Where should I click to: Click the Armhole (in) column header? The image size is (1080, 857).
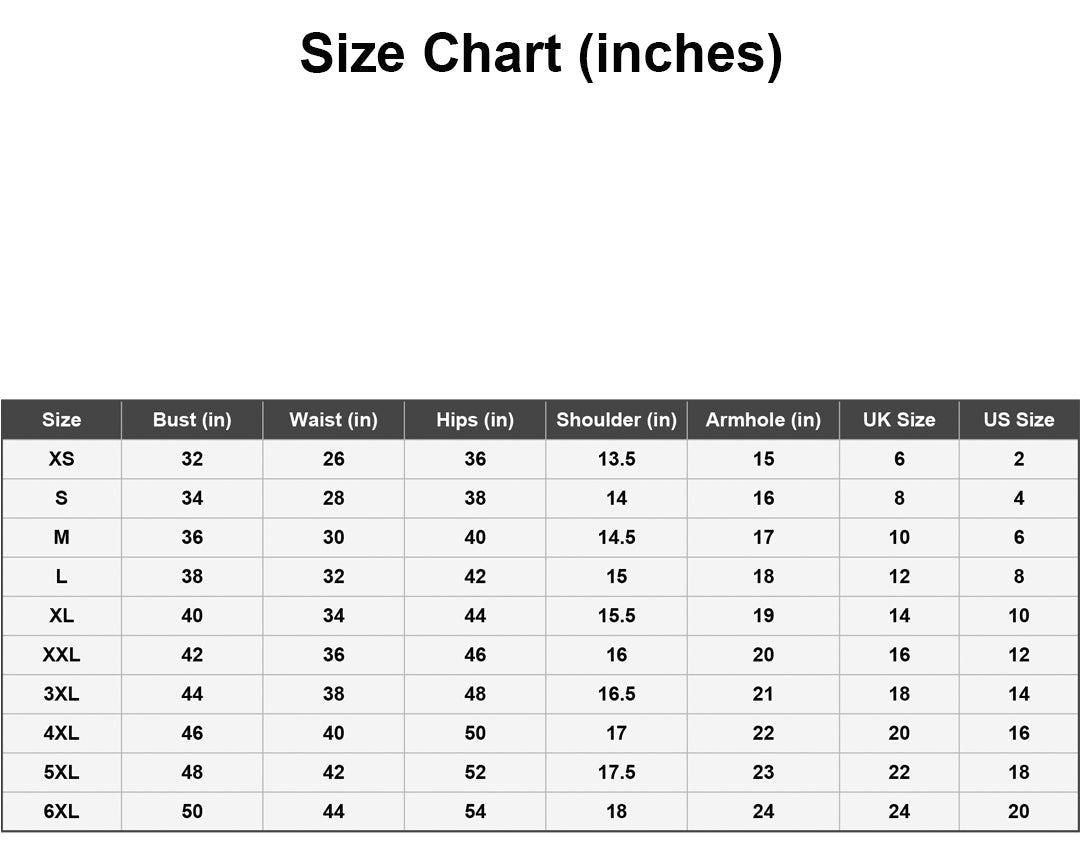pyautogui.click(x=763, y=420)
